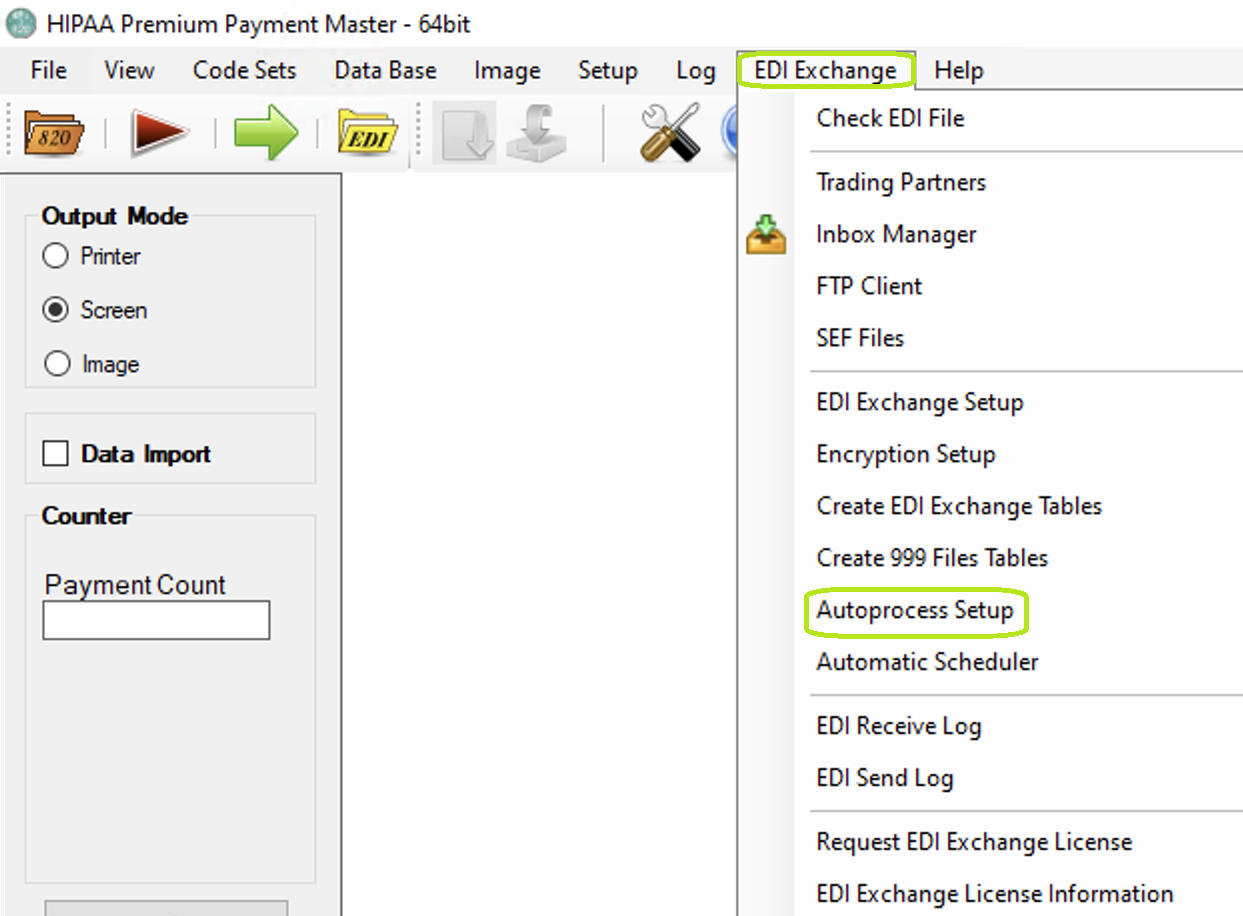Click the red play arrow icon
Screen dimensions: 1243x916
click(x=159, y=132)
